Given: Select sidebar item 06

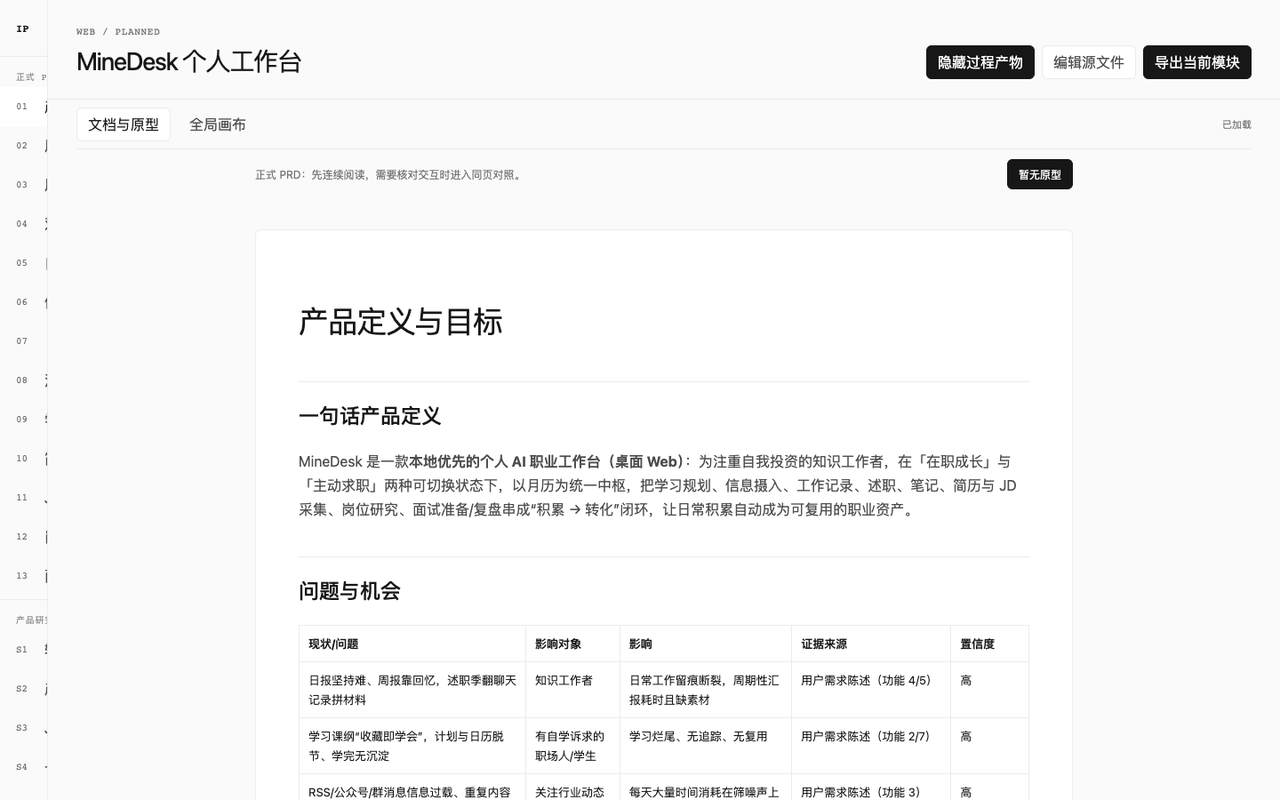Looking at the screenshot, I should (x=24, y=301).
